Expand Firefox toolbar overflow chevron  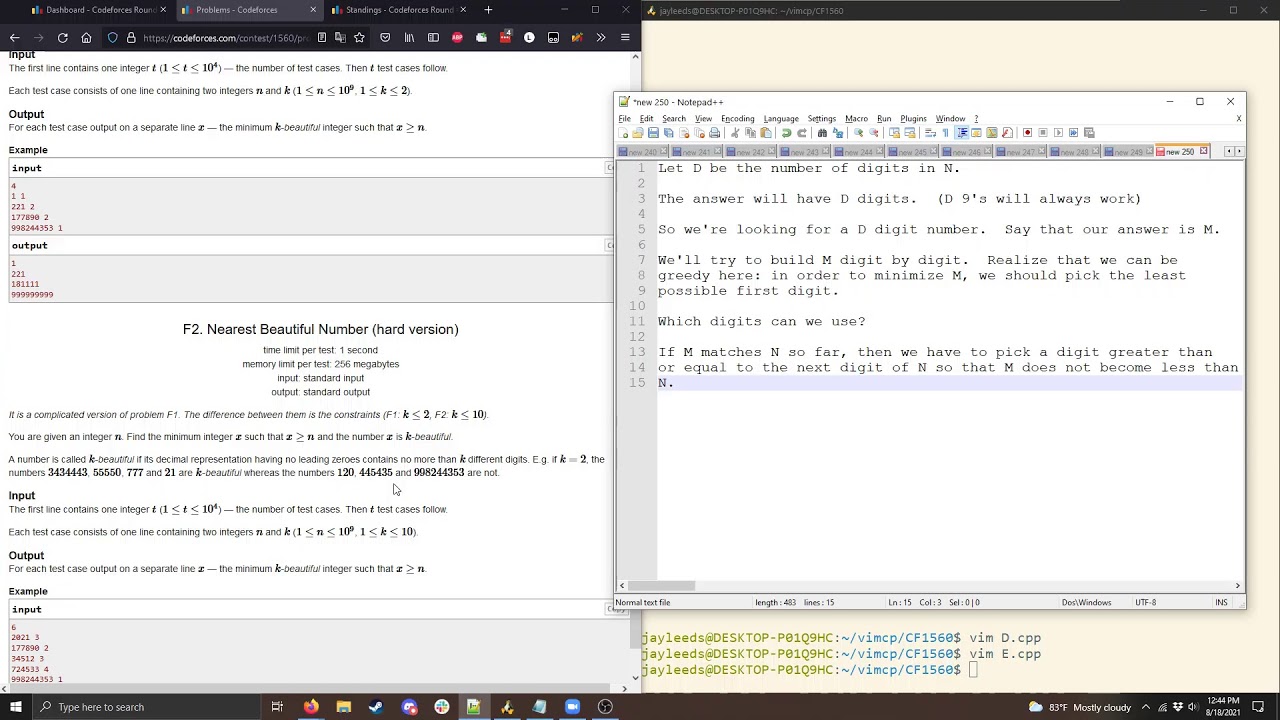click(600, 38)
